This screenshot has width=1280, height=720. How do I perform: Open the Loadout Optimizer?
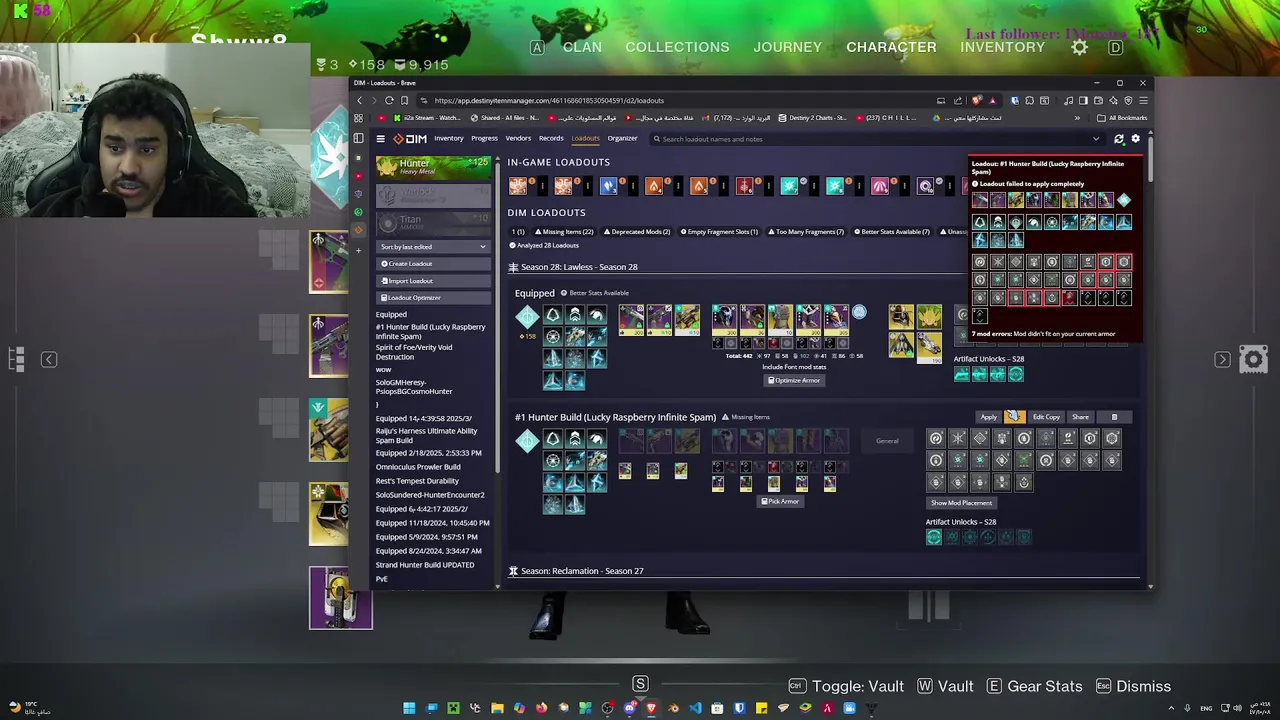433,298
